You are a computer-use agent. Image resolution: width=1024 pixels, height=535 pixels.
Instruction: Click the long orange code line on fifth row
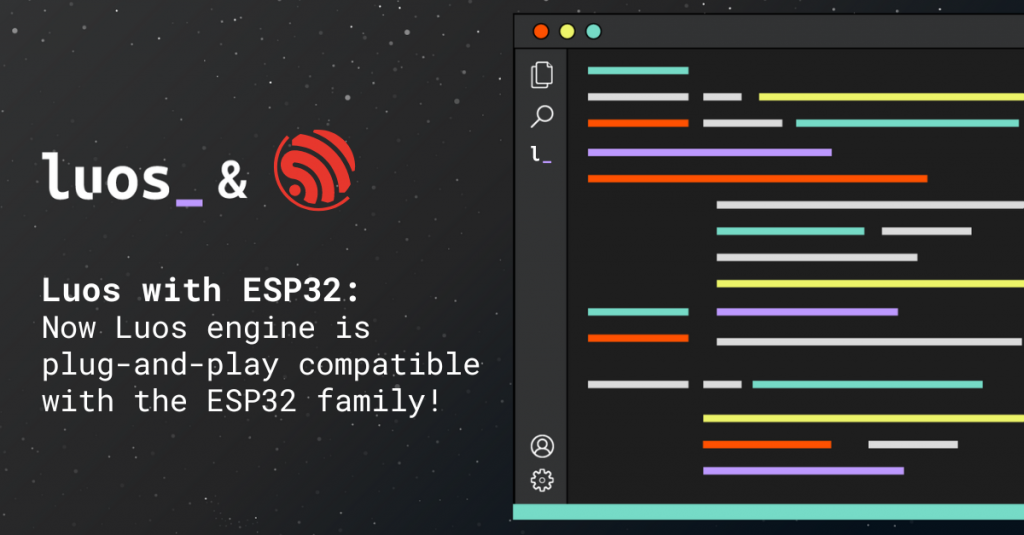pyautogui.click(x=757, y=178)
